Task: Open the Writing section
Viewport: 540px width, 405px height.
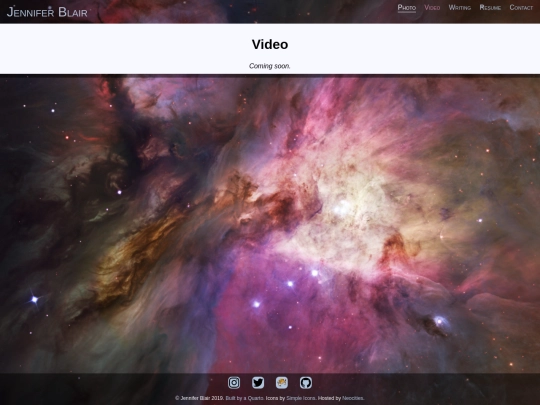Action: [460, 8]
